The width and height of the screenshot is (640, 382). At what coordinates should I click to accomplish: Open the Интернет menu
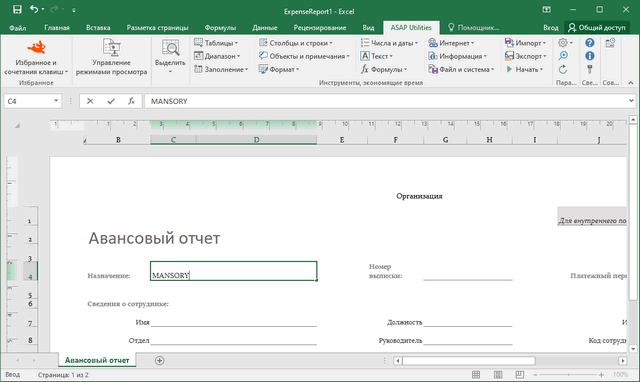click(451, 43)
